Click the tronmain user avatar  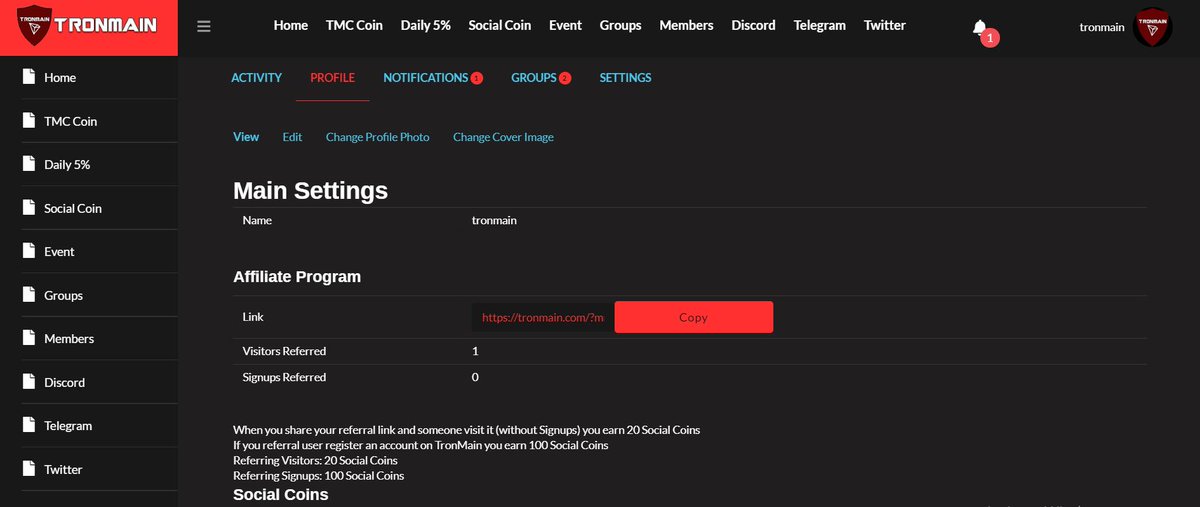coord(1152,27)
